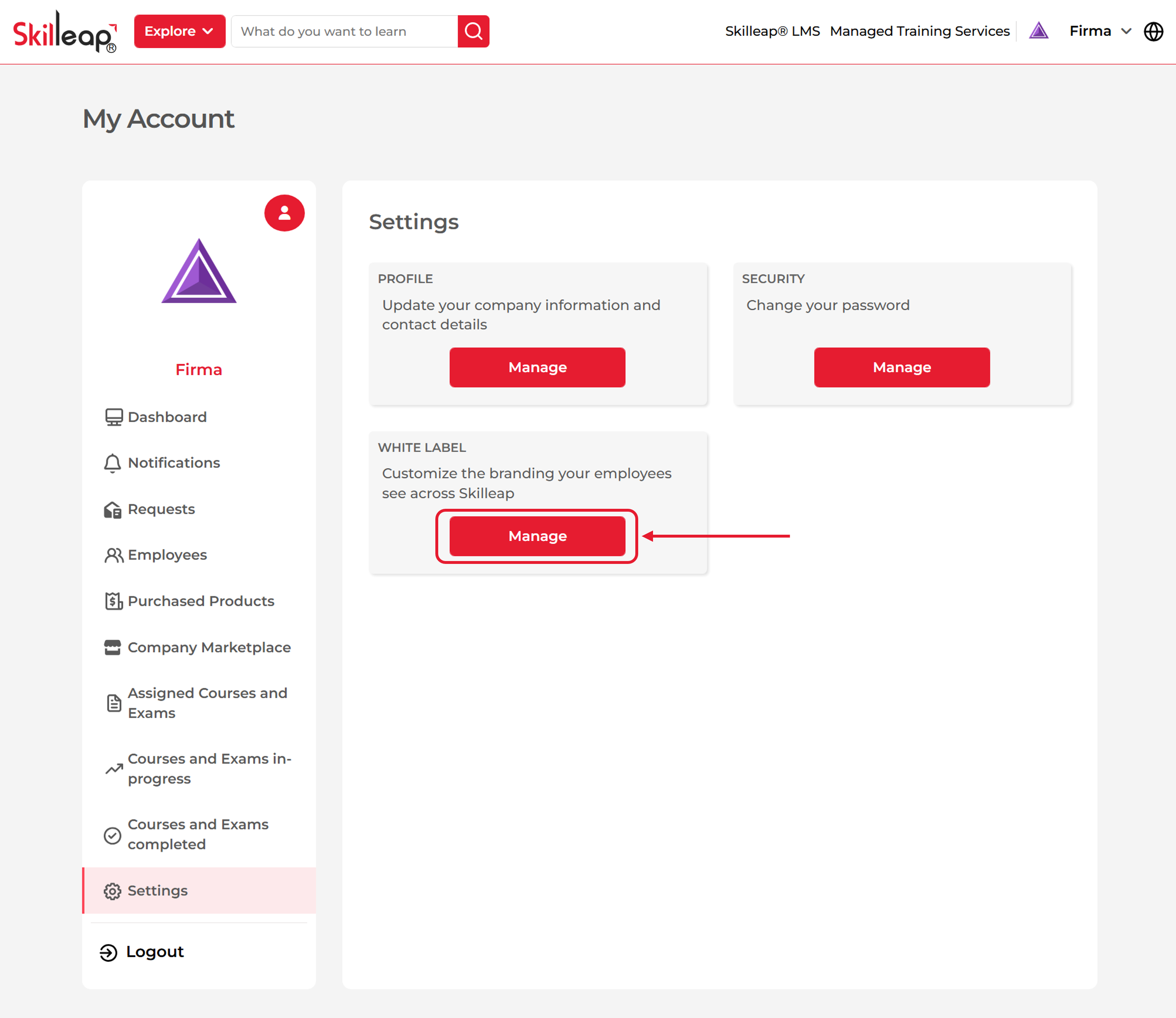Viewport: 1176px width, 1018px height.
Task: Click the Settings gear icon
Action: pyautogui.click(x=113, y=891)
